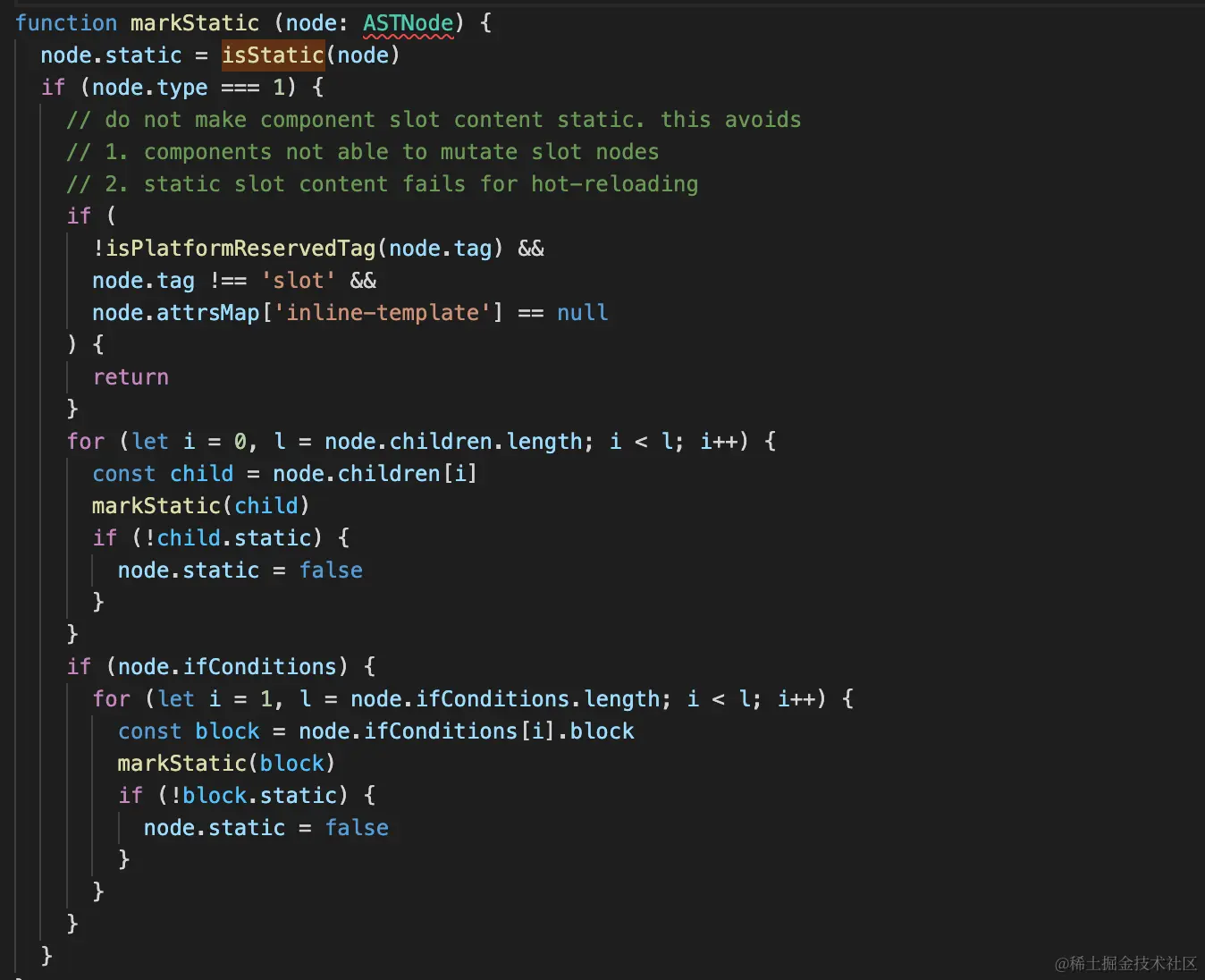This screenshot has height=980, width=1205.
Task: Click the comment about hot-reloading
Action: 382,183
